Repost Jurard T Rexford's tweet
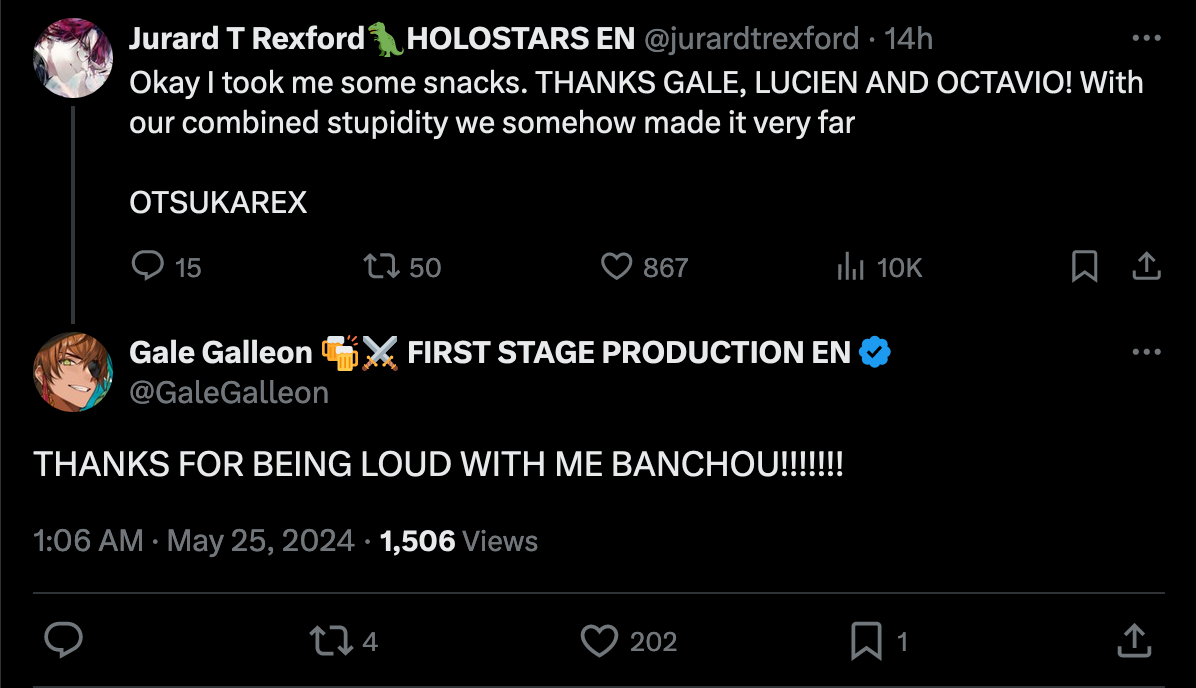This screenshot has height=688, width=1196. 381,266
